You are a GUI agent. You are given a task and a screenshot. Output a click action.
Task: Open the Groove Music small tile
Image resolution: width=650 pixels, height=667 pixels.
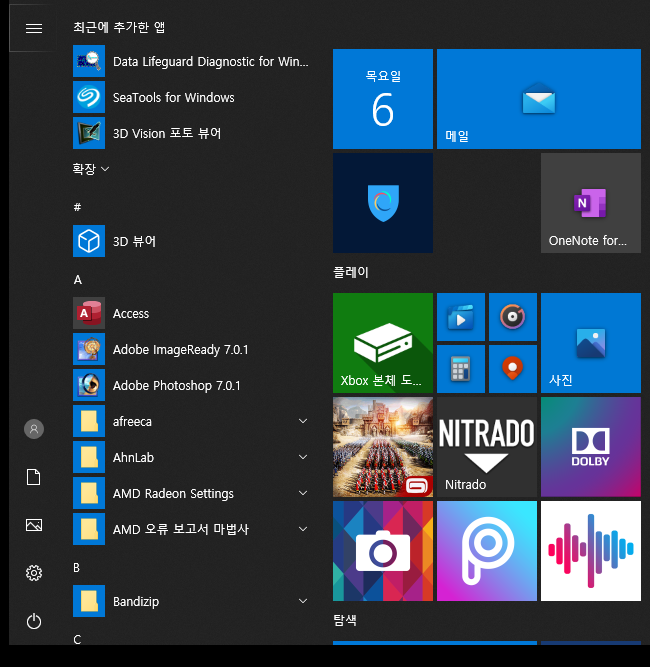pyautogui.click(x=513, y=317)
